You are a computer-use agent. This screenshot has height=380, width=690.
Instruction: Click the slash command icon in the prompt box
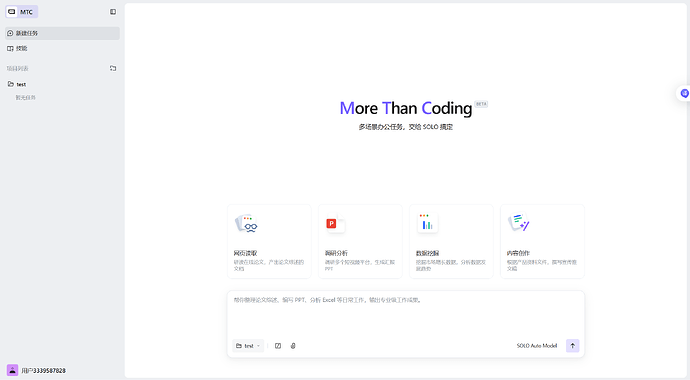[278, 346]
